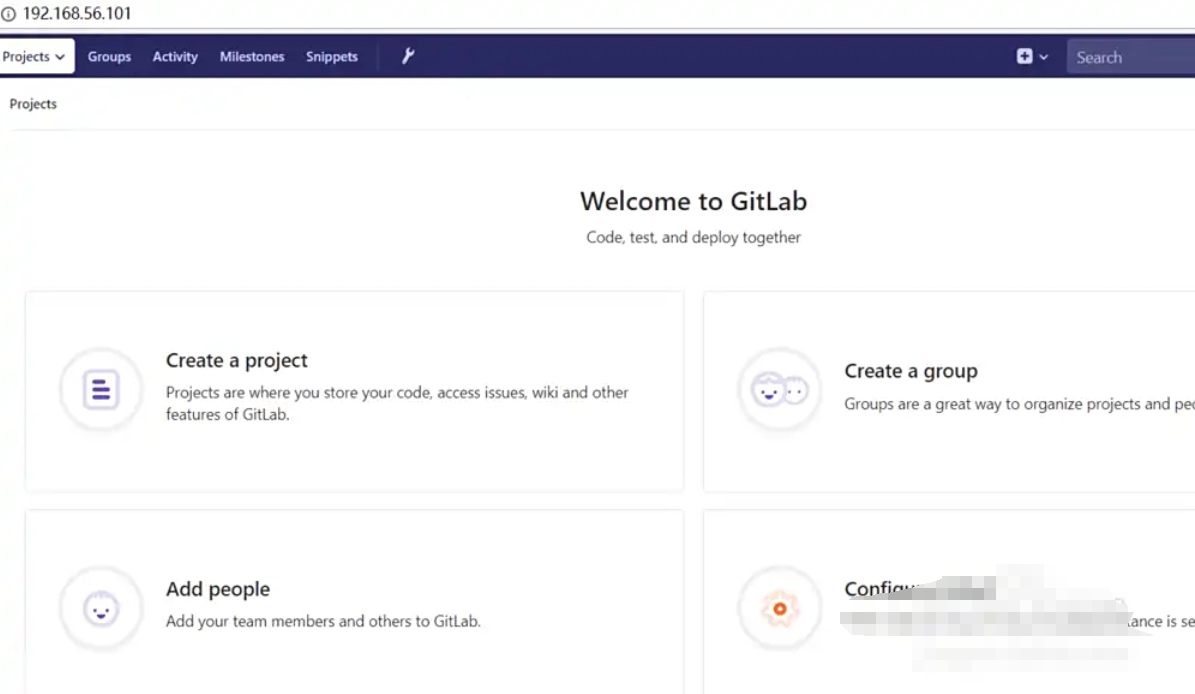1195x694 pixels.
Task: Open the chevron next to the plus icon
Action: (x=1043, y=57)
